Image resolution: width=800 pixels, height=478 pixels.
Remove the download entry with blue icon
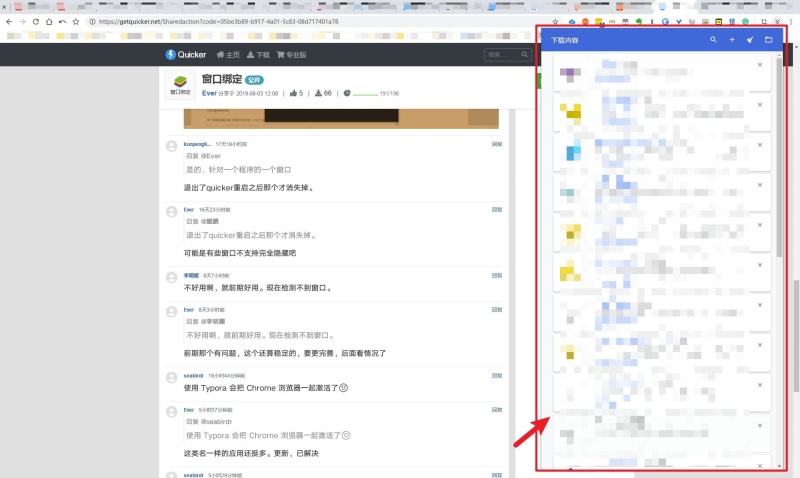click(760, 145)
